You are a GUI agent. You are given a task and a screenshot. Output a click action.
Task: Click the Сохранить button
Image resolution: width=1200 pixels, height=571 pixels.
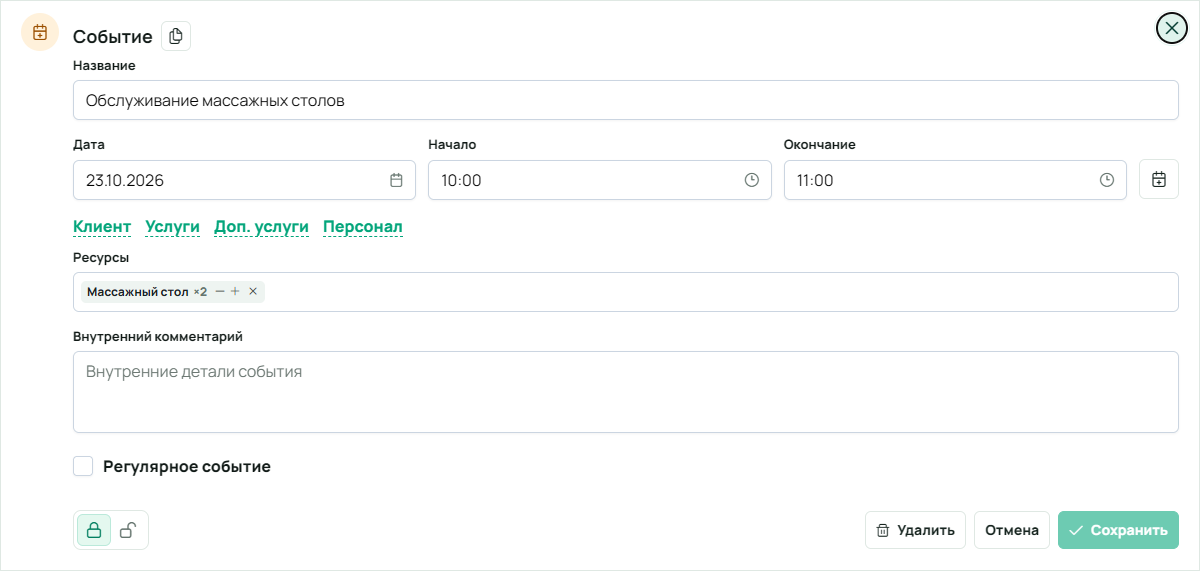pyautogui.click(x=1118, y=530)
